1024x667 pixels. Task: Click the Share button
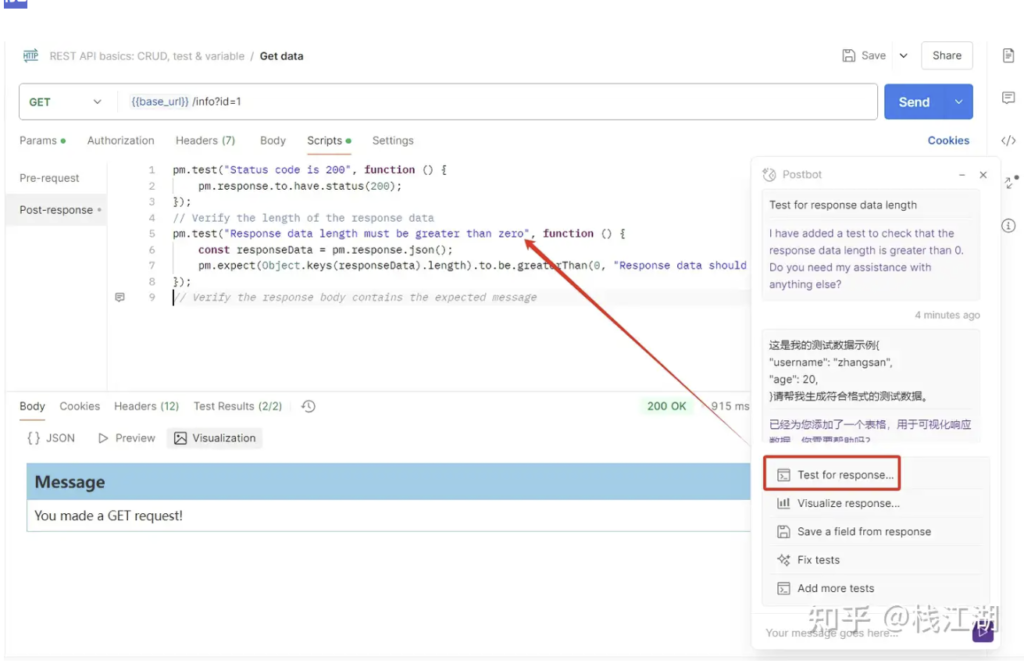click(946, 56)
